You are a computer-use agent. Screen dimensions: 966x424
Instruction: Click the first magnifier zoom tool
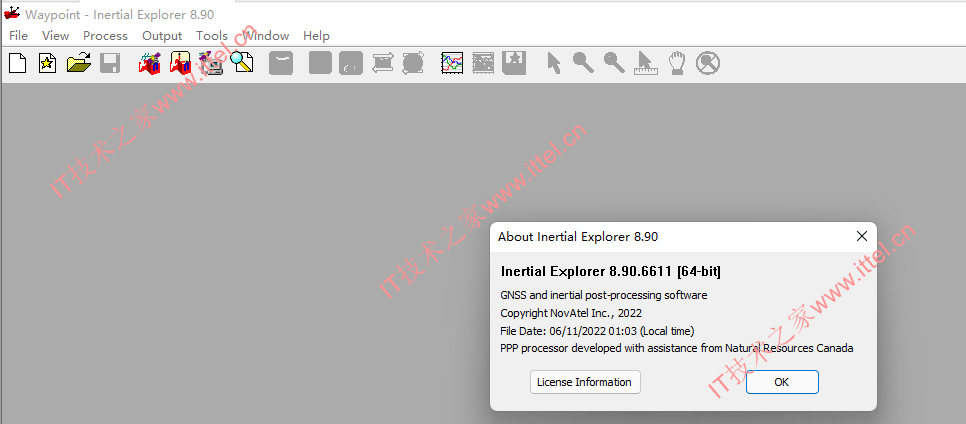[x=583, y=63]
